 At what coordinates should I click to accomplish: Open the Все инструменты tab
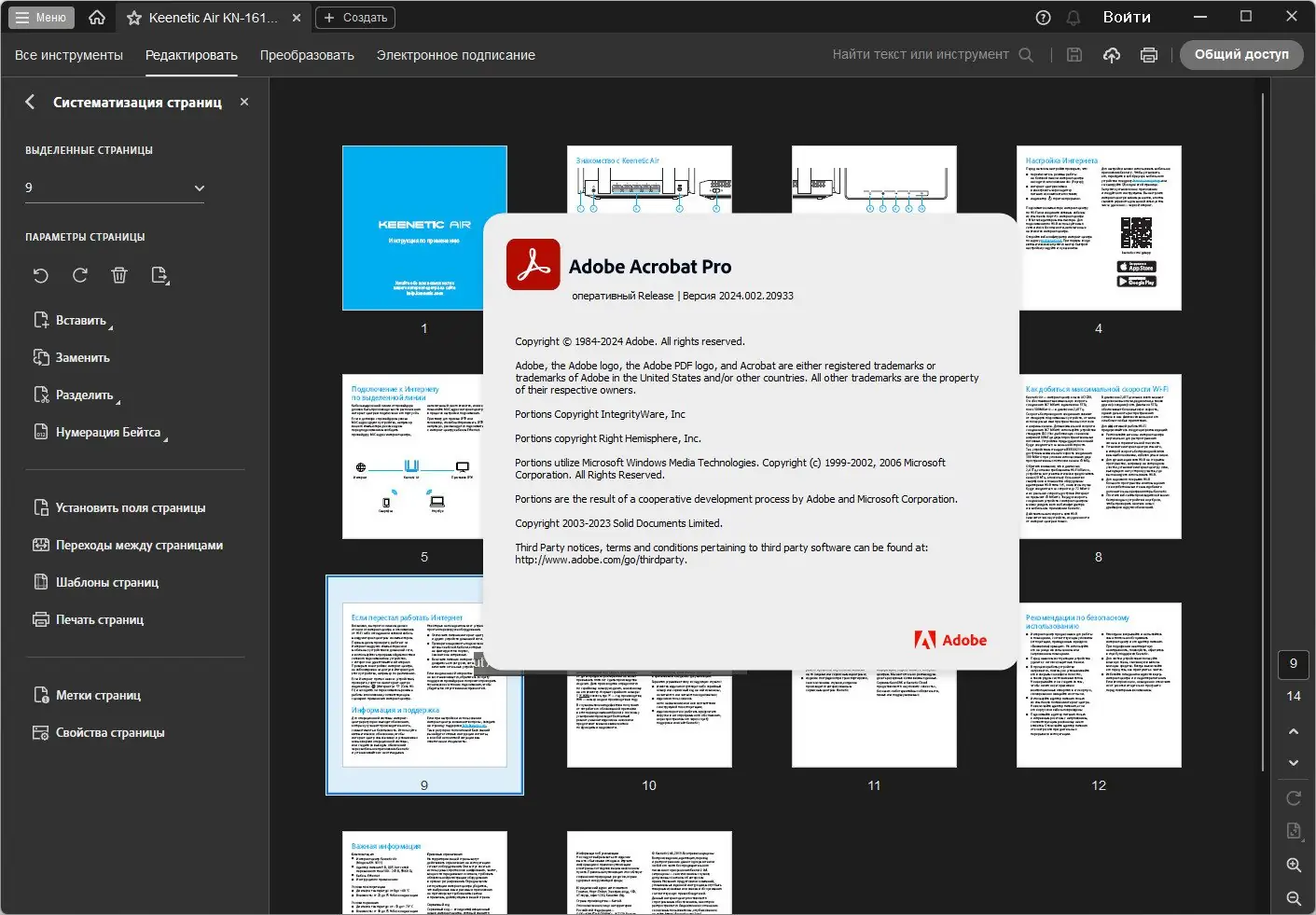coord(69,55)
